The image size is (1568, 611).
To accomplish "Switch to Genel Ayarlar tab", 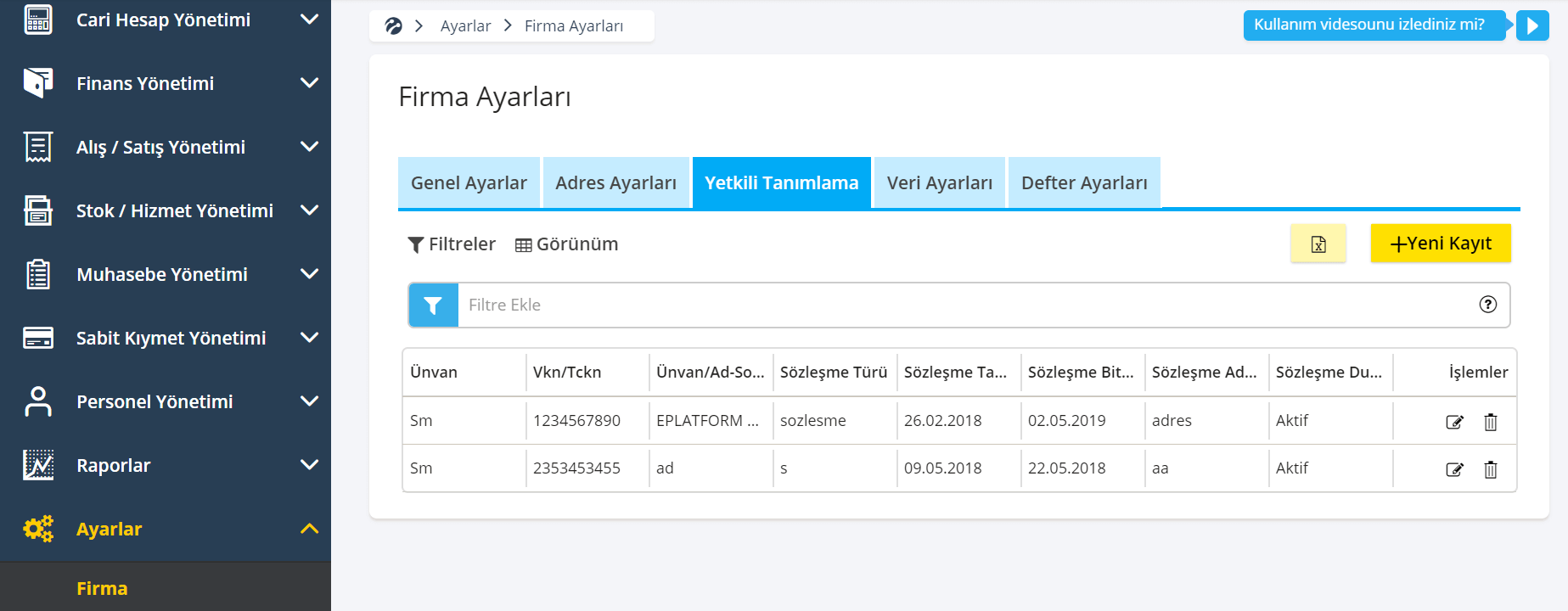I will 469,182.
